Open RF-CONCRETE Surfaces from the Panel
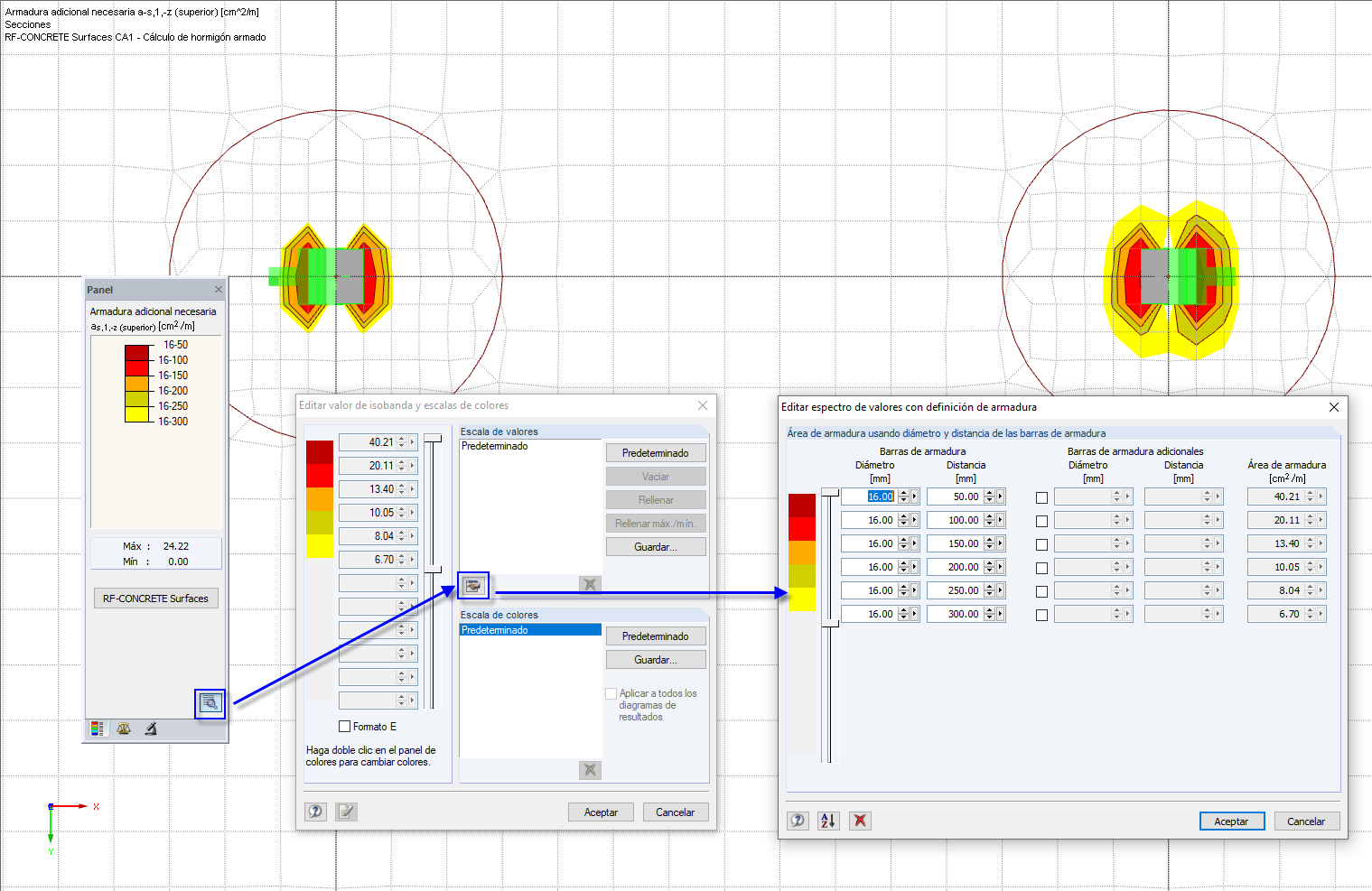This screenshot has height=891, width=1372. tap(155, 599)
